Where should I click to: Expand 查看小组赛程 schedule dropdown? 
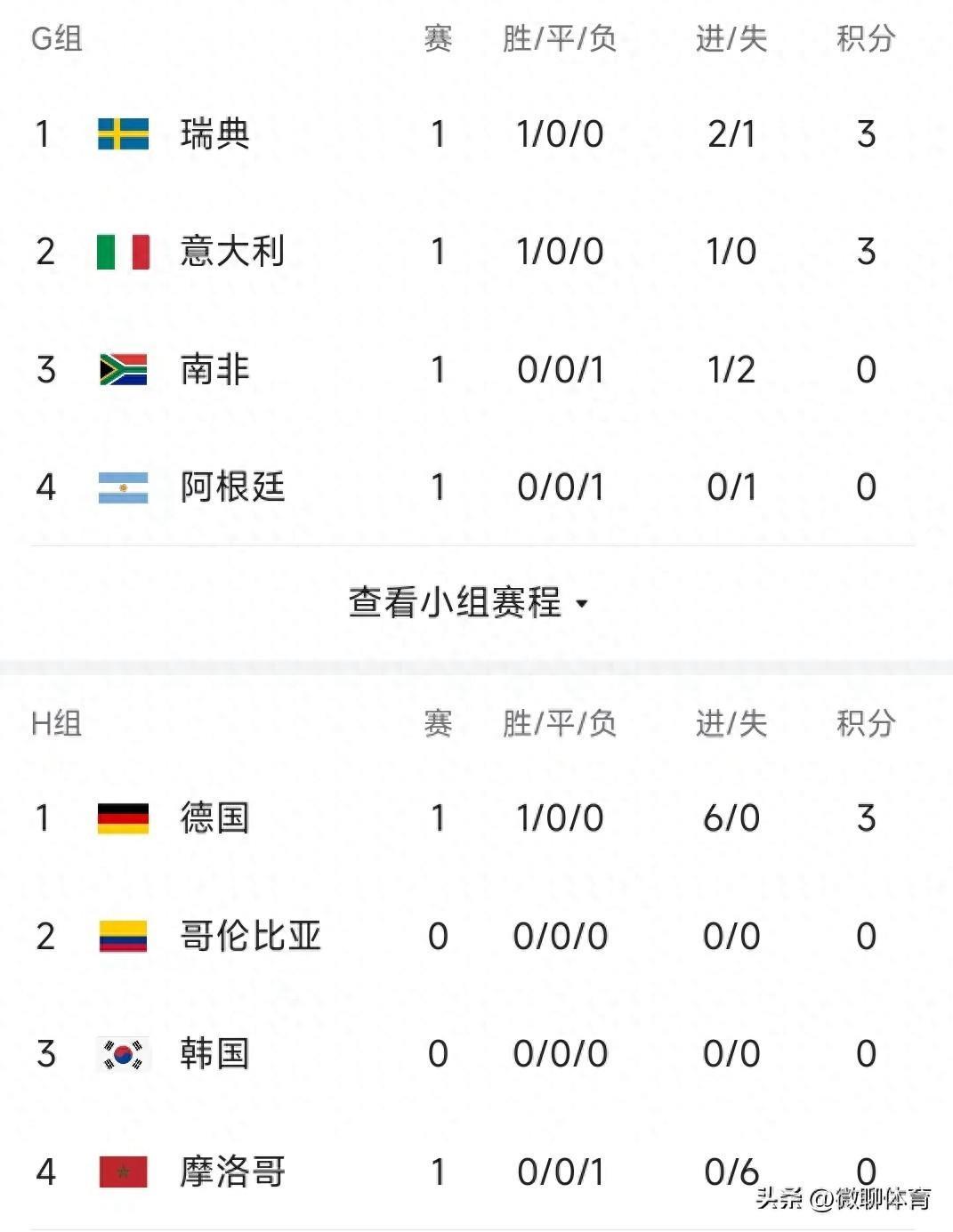pos(455,602)
